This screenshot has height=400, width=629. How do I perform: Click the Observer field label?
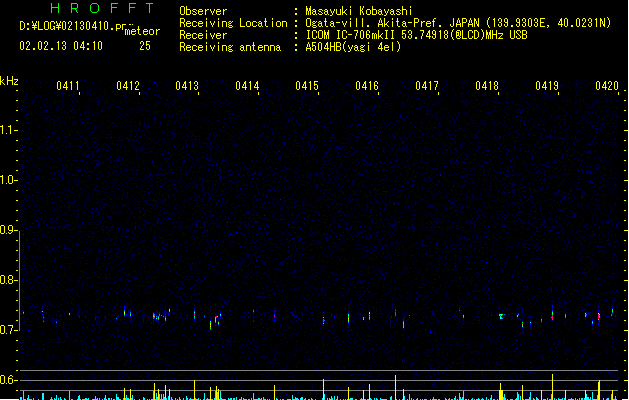click(203, 11)
